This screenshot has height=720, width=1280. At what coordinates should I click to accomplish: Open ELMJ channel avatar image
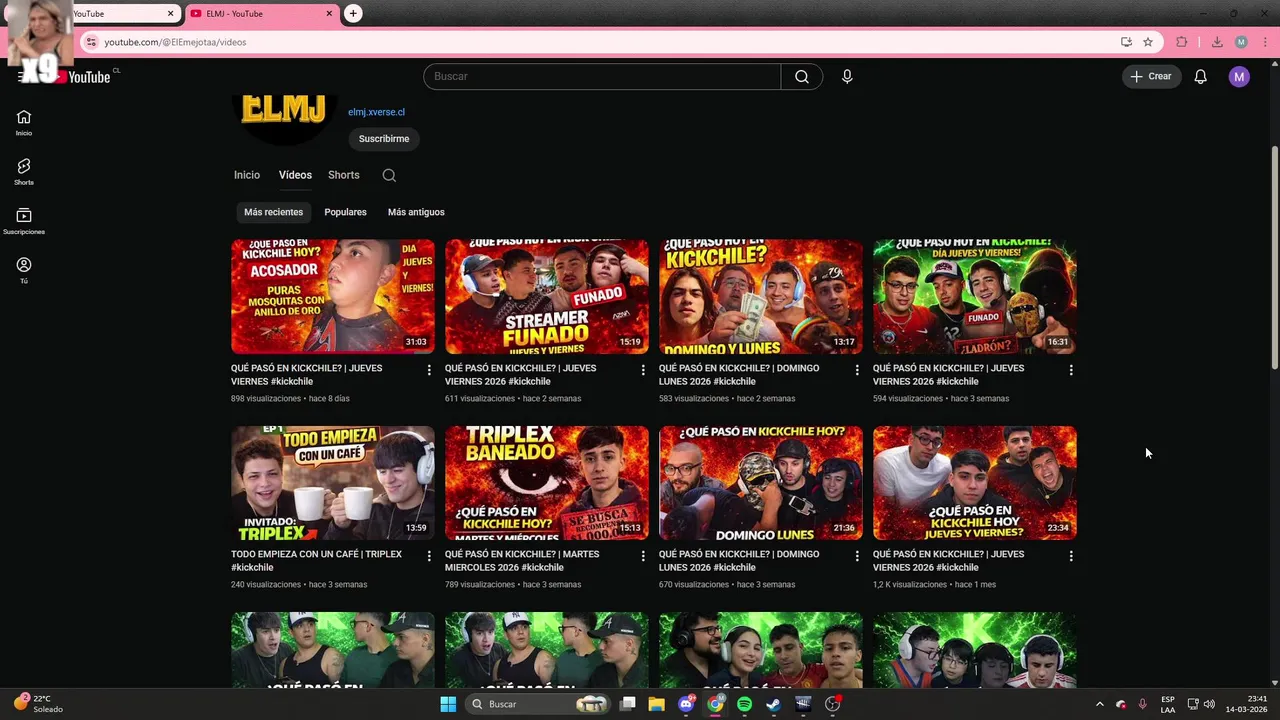coord(283,119)
